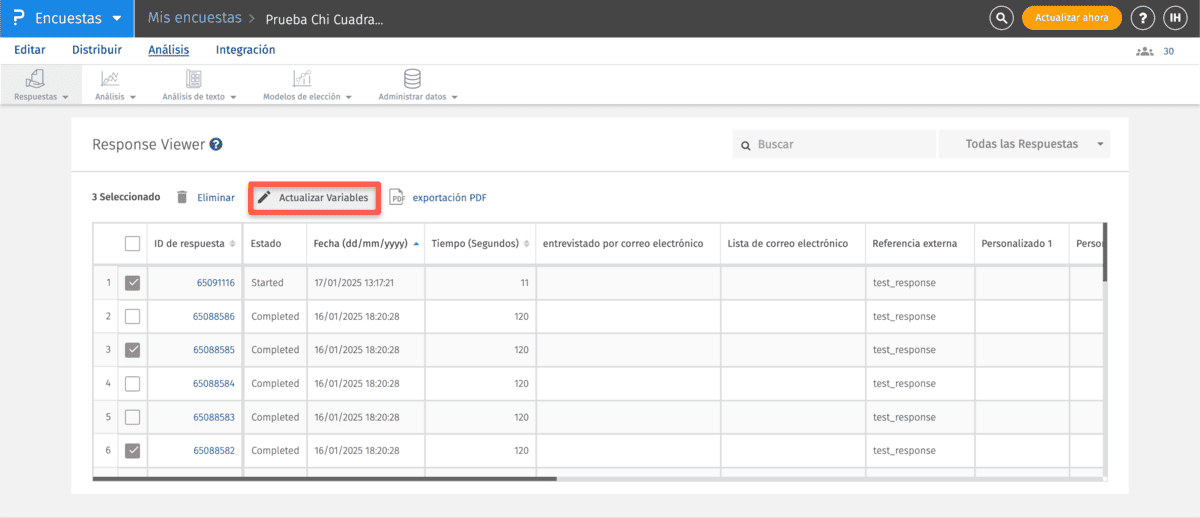Click the exportación PDF link
This screenshot has height=518, width=1200.
point(450,198)
